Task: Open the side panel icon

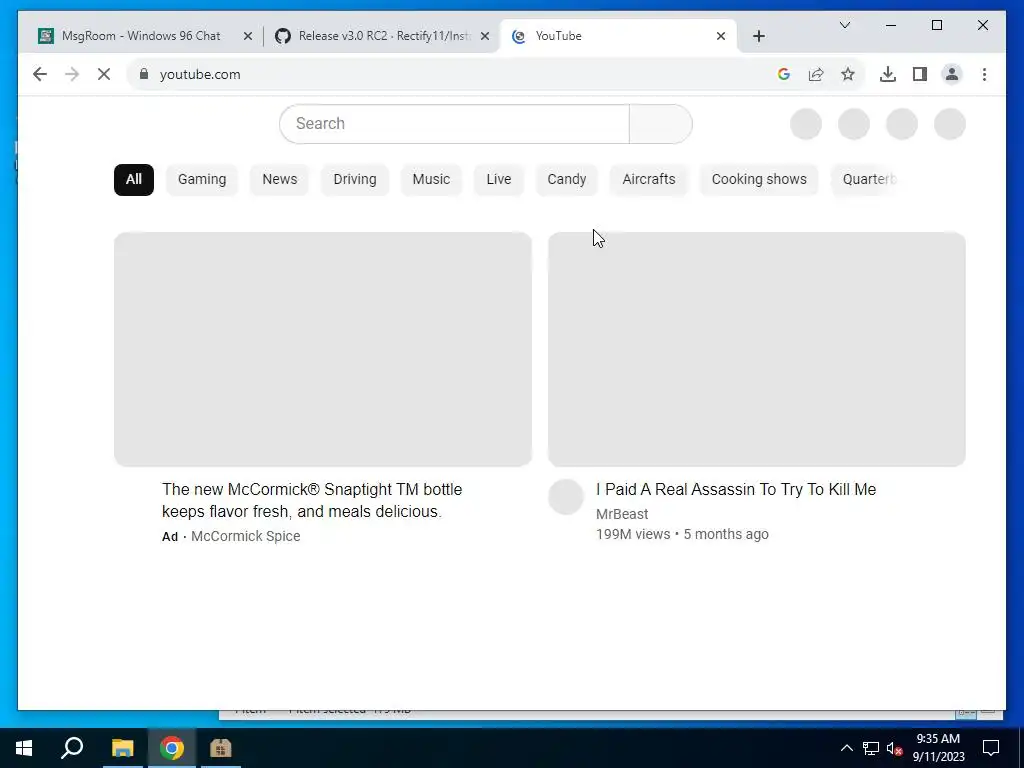Action: pyautogui.click(x=920, y=74)
